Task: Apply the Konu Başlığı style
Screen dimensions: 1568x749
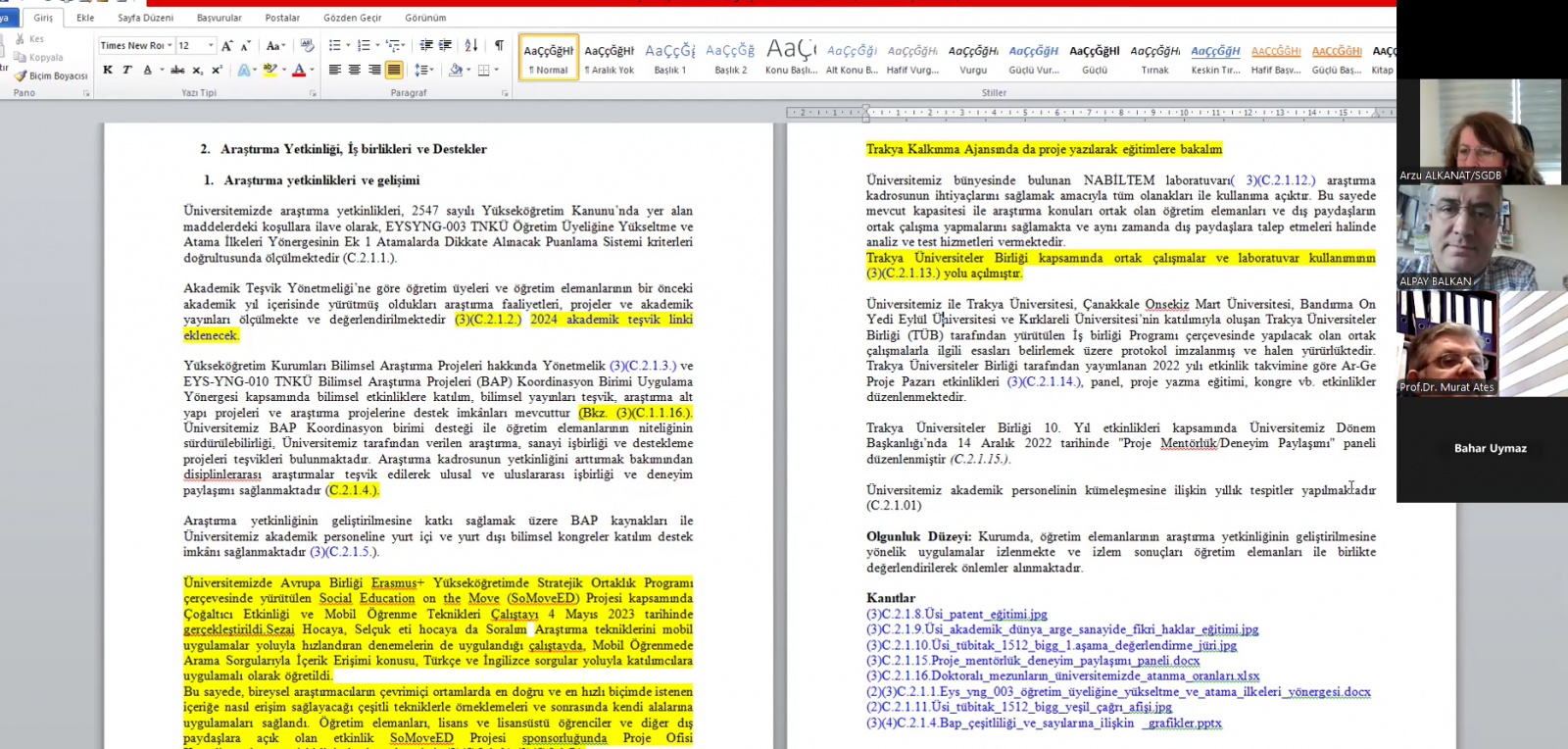Action: click(791, 58)
